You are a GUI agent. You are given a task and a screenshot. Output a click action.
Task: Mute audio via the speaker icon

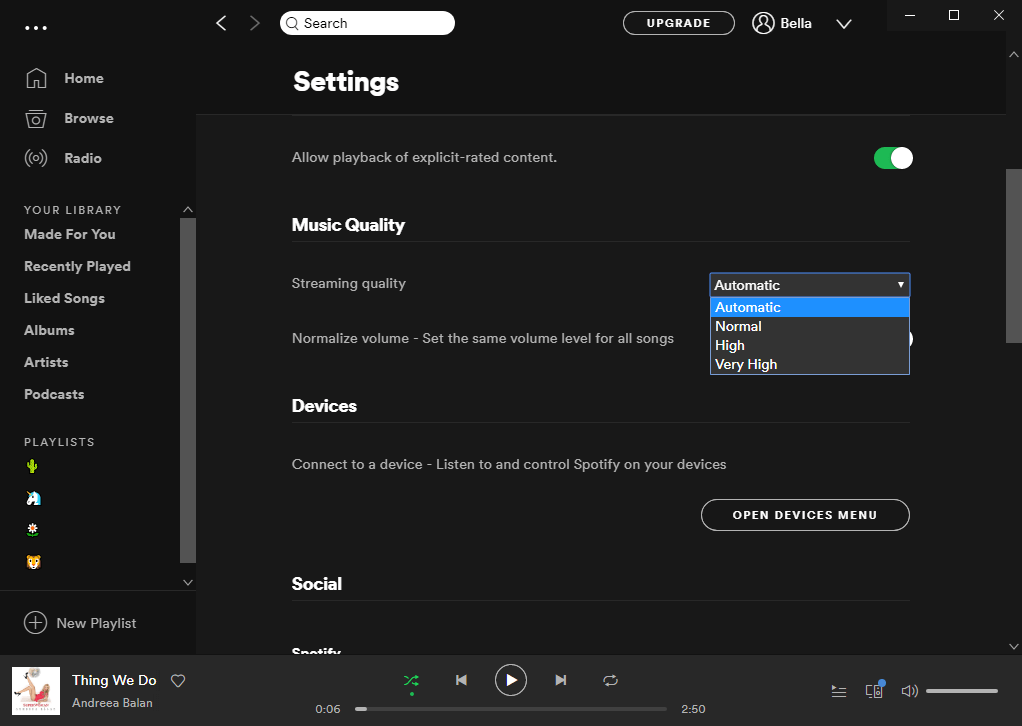click(x=909, y=690)
